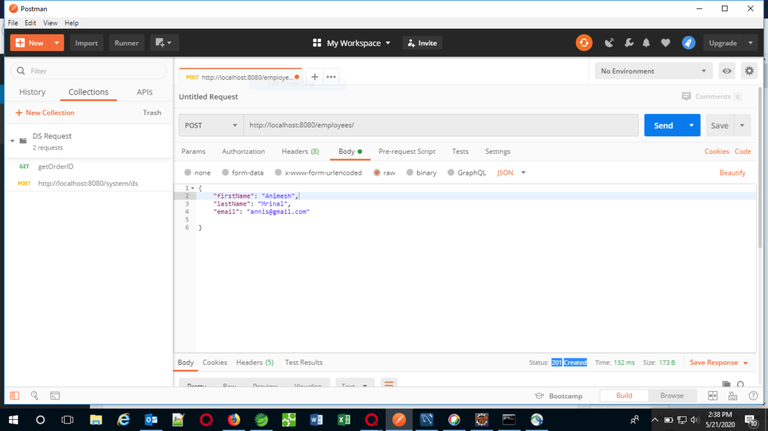Click the help question mark icon

click(753, 396)
